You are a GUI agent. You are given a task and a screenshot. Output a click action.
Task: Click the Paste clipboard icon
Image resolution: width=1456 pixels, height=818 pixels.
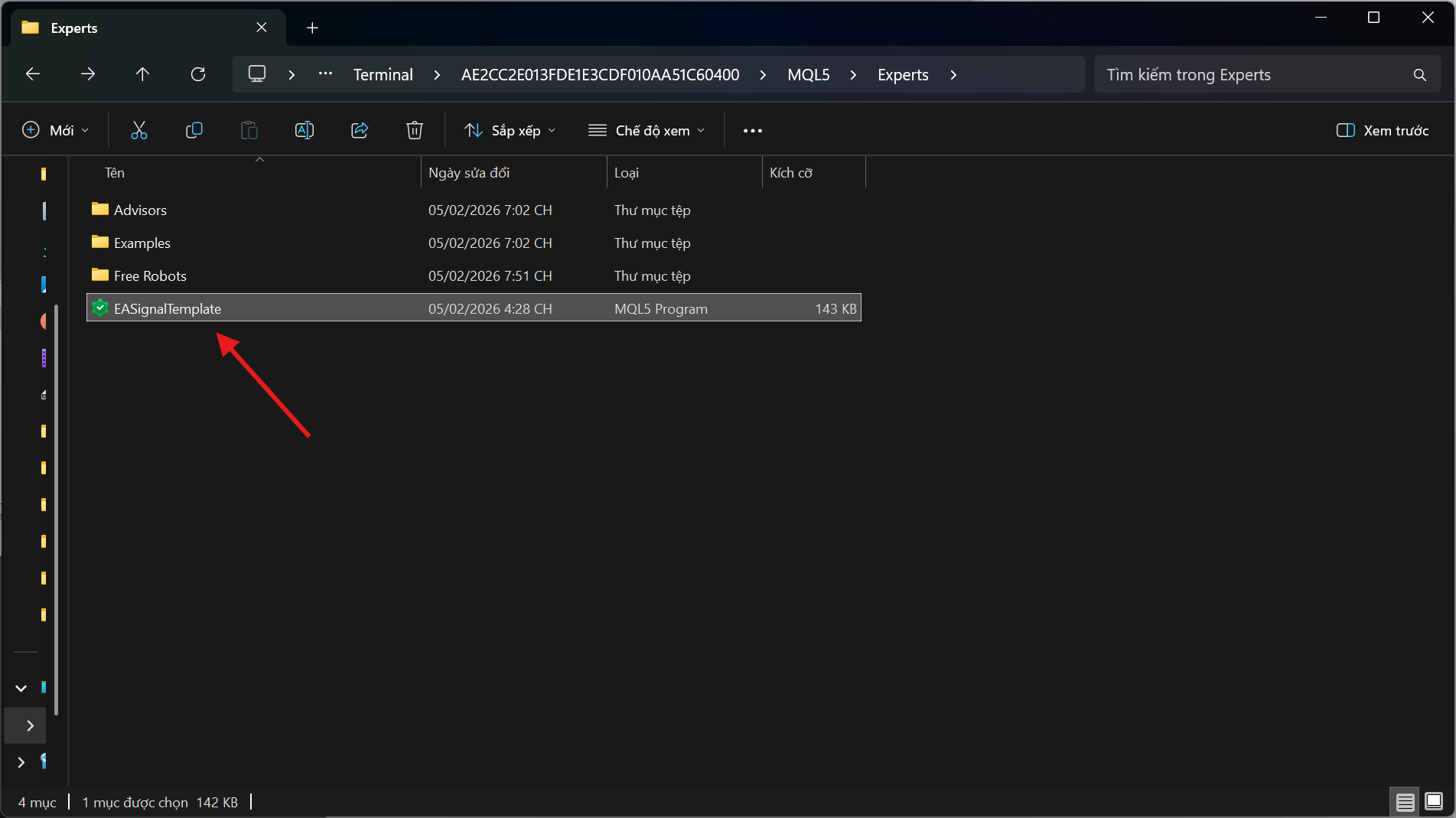[249, 130]
